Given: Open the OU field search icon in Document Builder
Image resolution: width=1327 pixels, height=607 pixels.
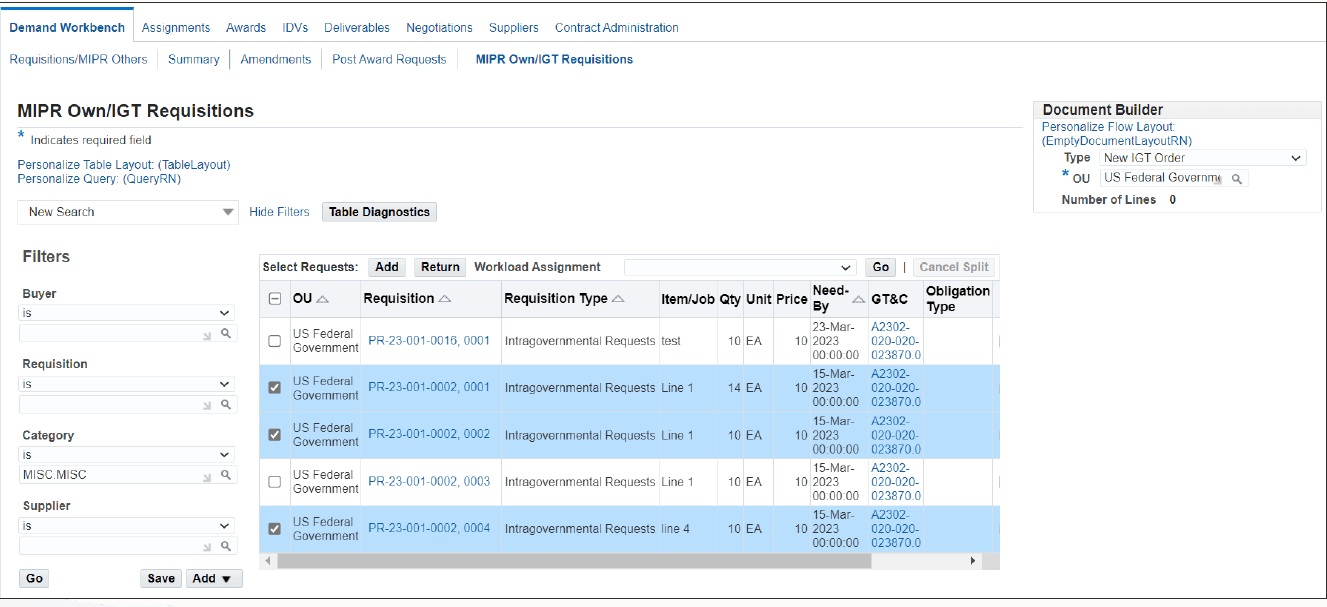Looking at the screenshot, I should coord(1237,179).
